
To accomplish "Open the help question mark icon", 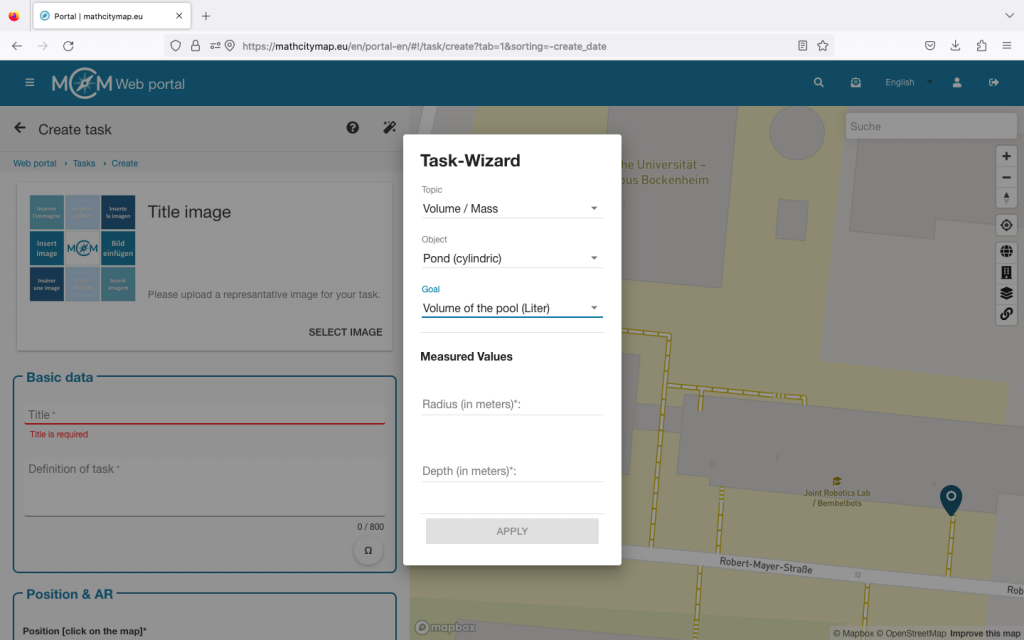I will point(353,128).
